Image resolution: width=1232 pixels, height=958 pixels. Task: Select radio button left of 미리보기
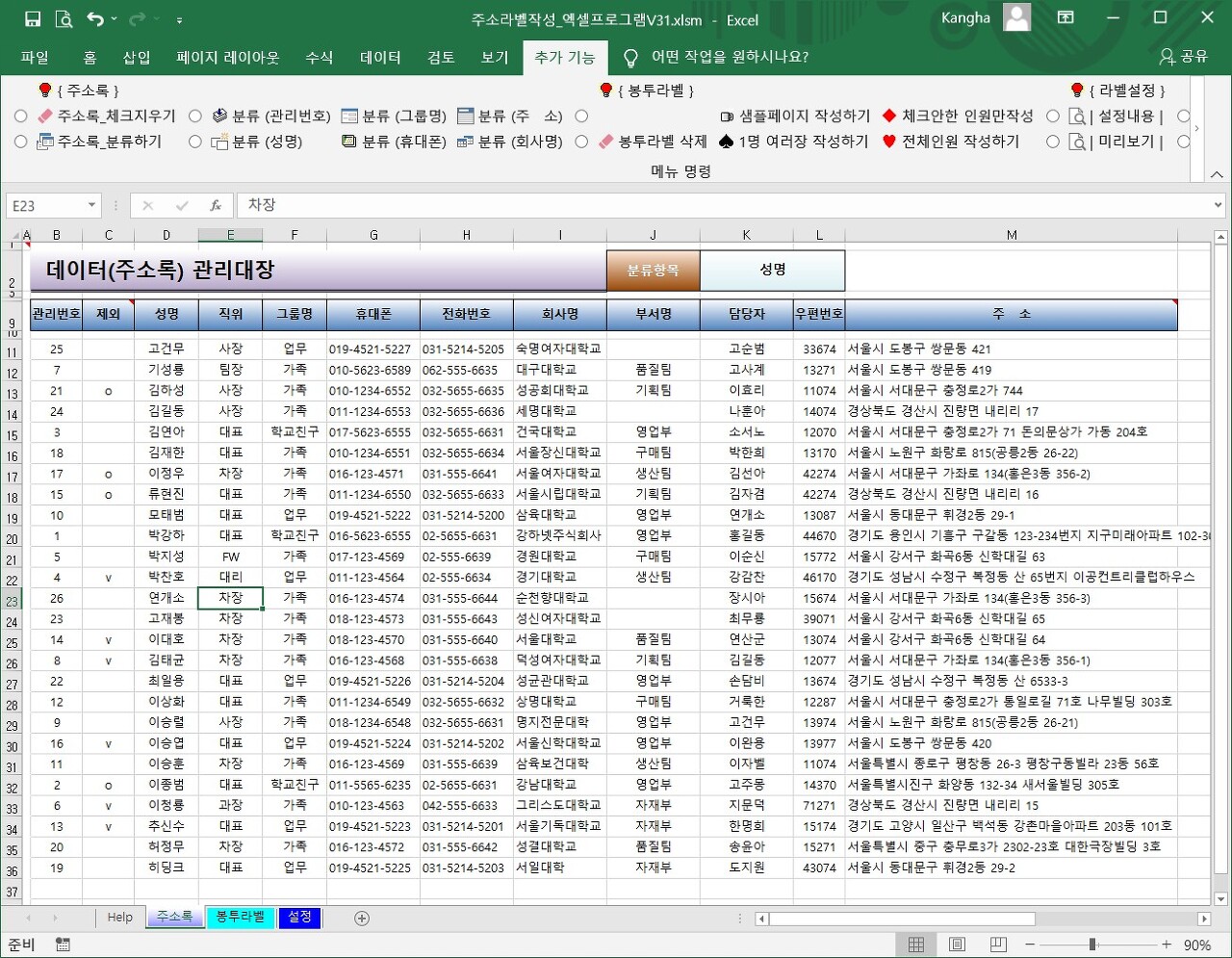(x=1053, y=142)
